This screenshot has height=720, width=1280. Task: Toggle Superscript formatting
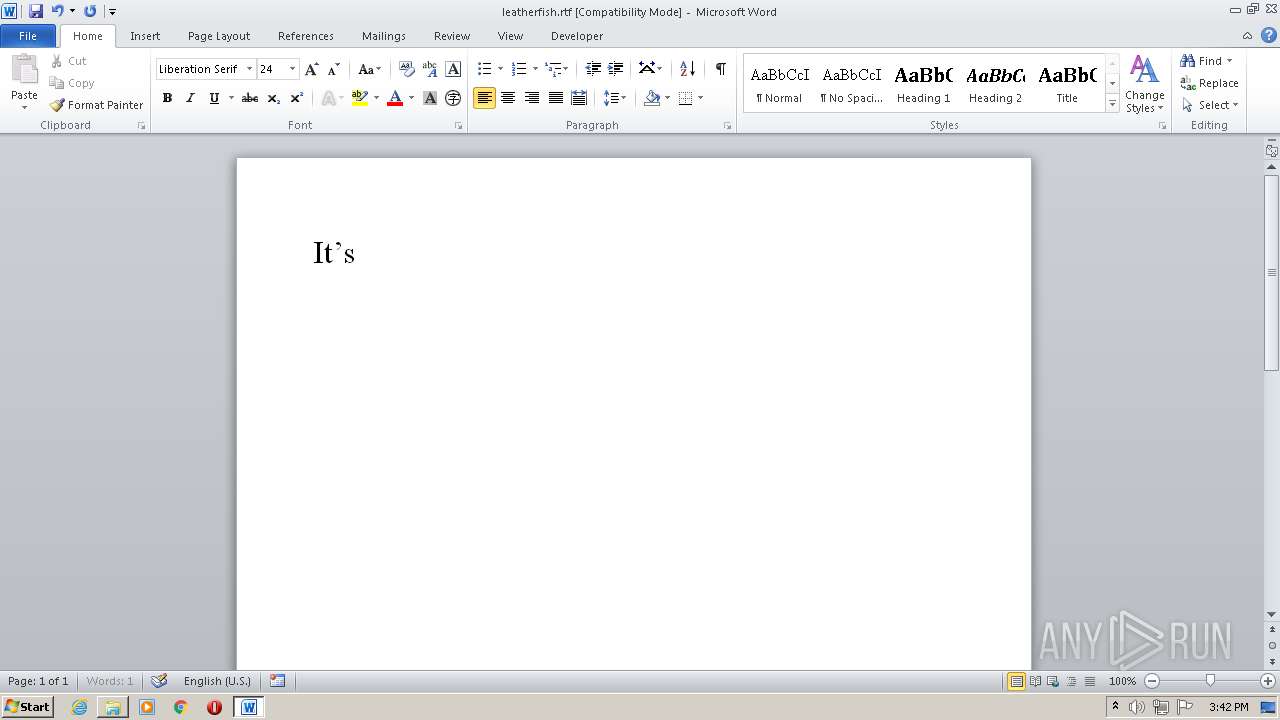(x=296, y=98)
